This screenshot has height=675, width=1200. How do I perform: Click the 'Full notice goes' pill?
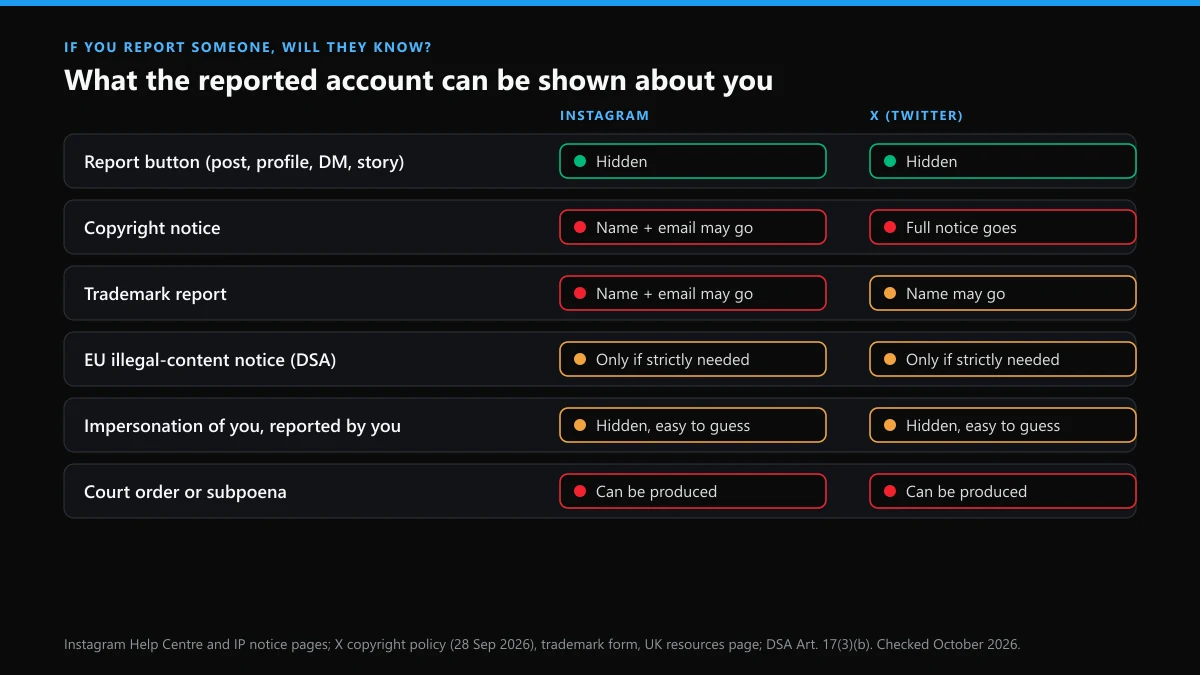coord(1003,227)
